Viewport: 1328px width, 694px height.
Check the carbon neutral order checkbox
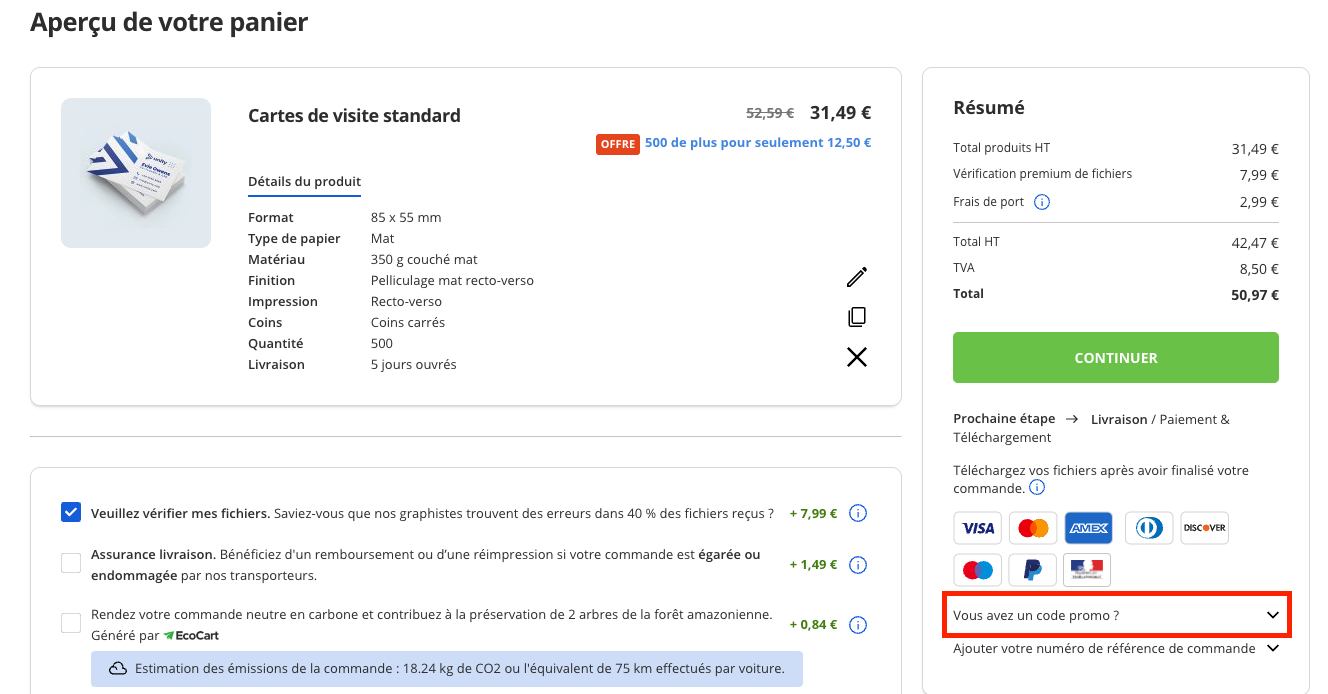(x=71, y=624)
